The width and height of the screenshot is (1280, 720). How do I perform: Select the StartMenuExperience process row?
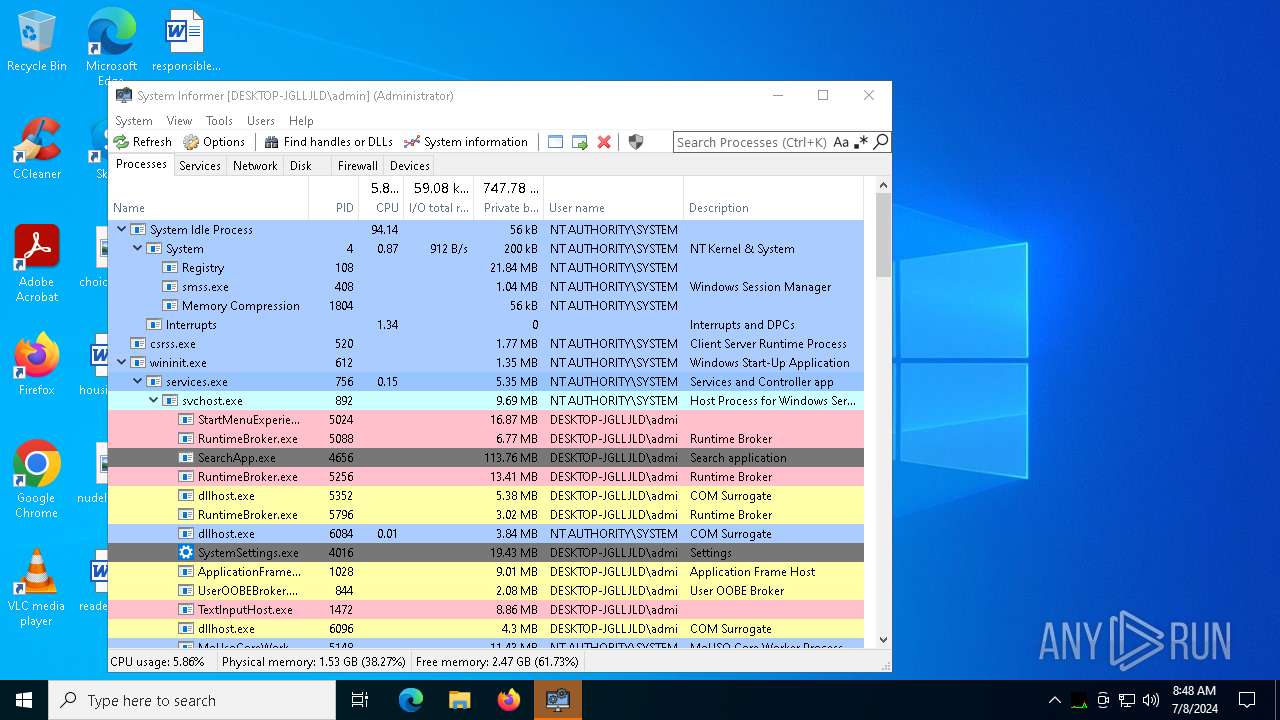[x=486, y=420]
